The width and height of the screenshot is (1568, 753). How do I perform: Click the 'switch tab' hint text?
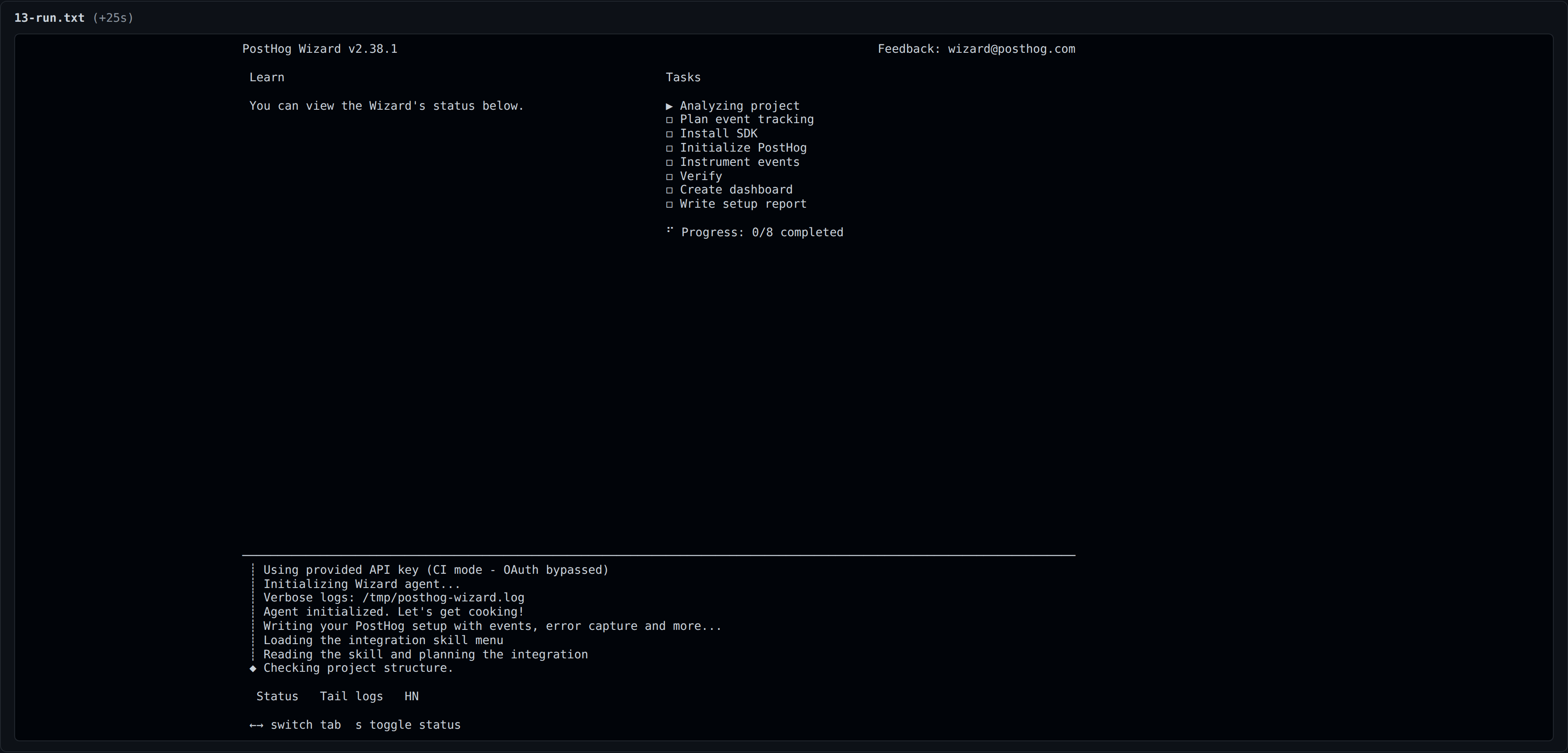point(306,725)
